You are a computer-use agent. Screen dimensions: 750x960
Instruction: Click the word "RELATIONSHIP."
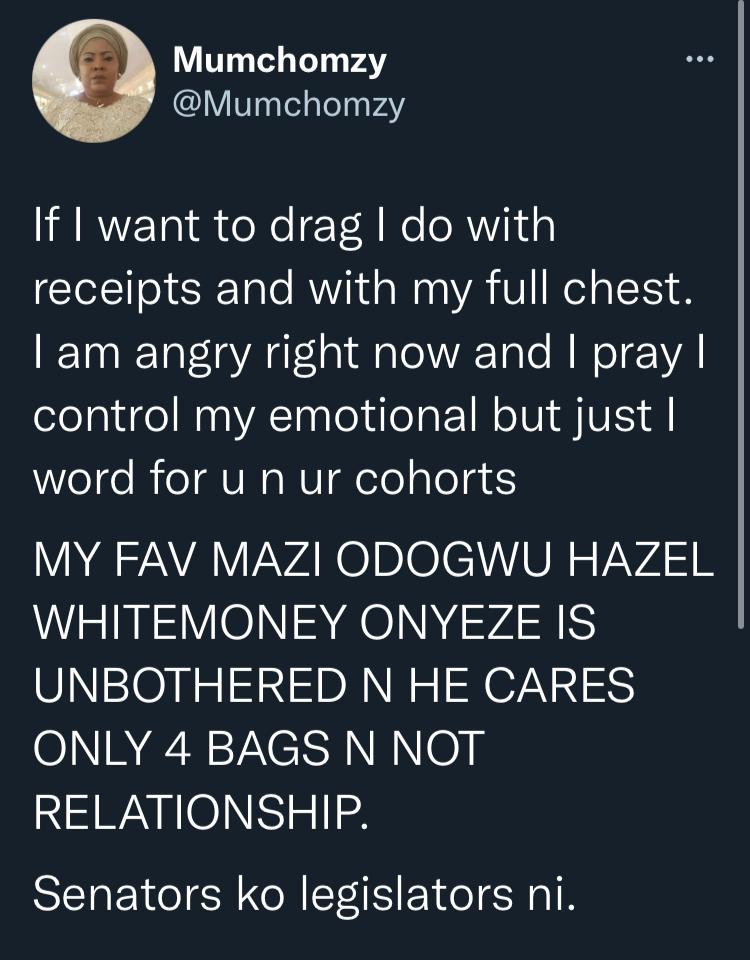(201, 811)
